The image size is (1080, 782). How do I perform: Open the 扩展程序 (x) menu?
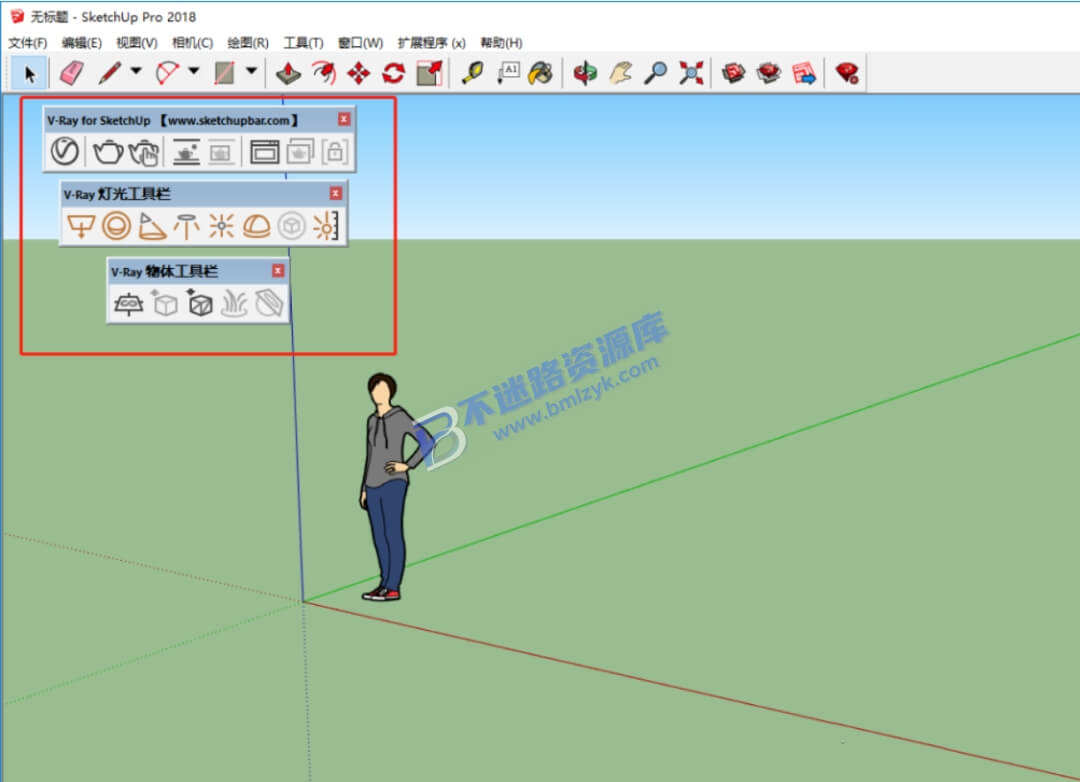(x=431, y=43)
